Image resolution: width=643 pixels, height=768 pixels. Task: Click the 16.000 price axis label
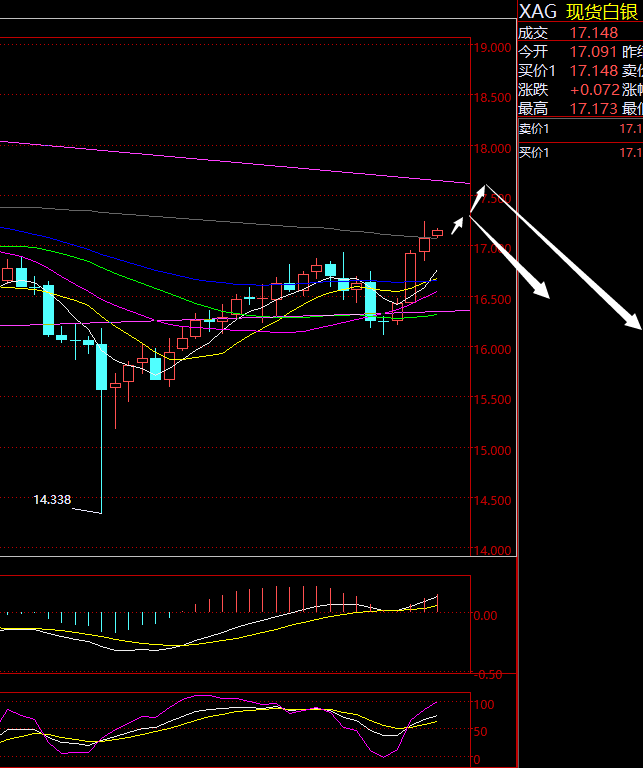[x=492, y=350]
